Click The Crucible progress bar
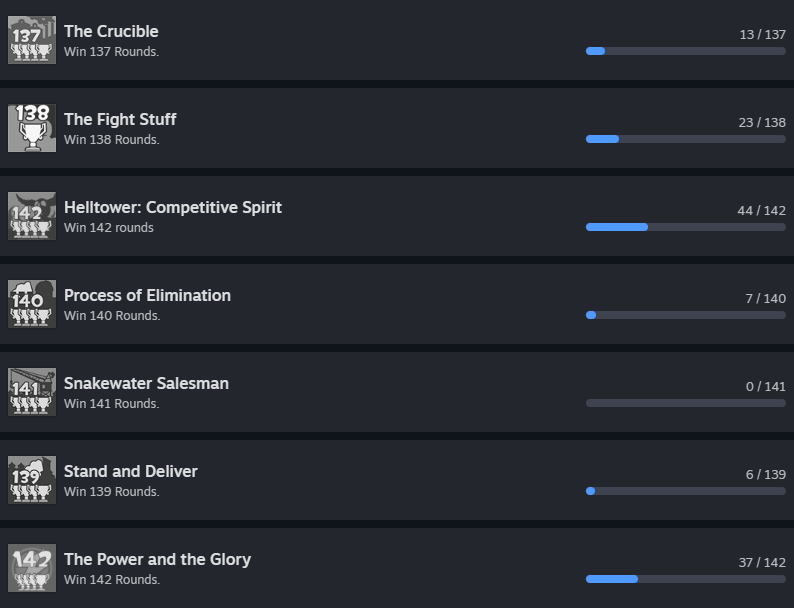The width and height of the screenshot is (794, 608). [x=686, y=51]
